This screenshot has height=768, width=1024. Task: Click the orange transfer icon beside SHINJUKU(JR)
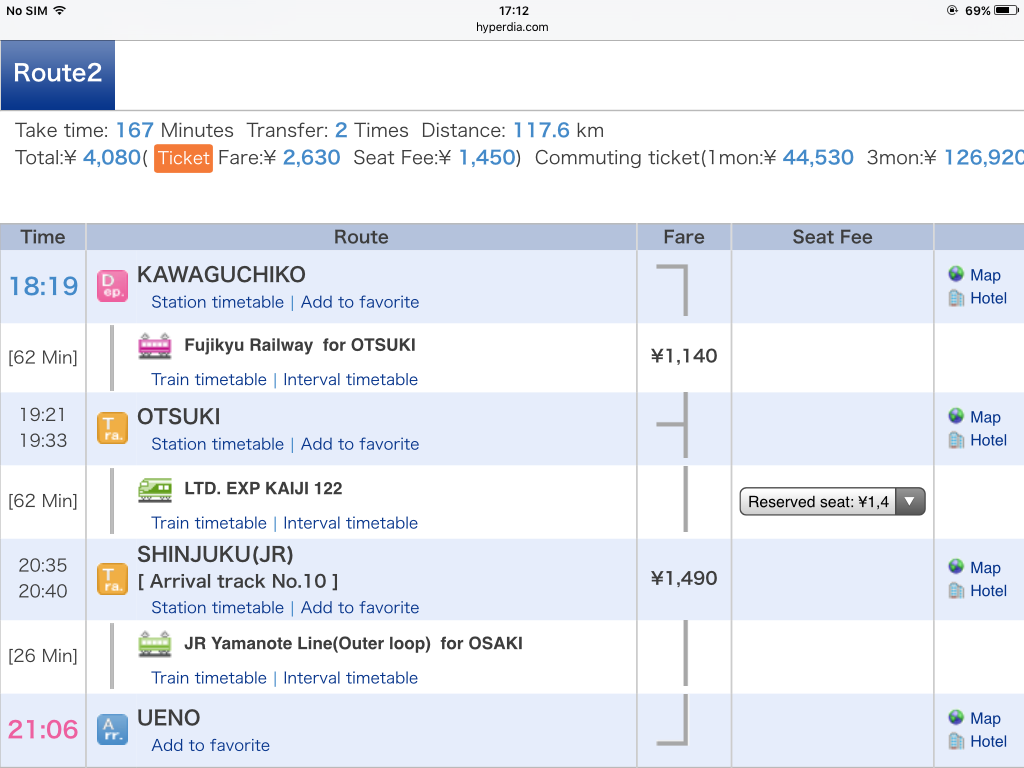pyautogui.click(x=112, y=579)
